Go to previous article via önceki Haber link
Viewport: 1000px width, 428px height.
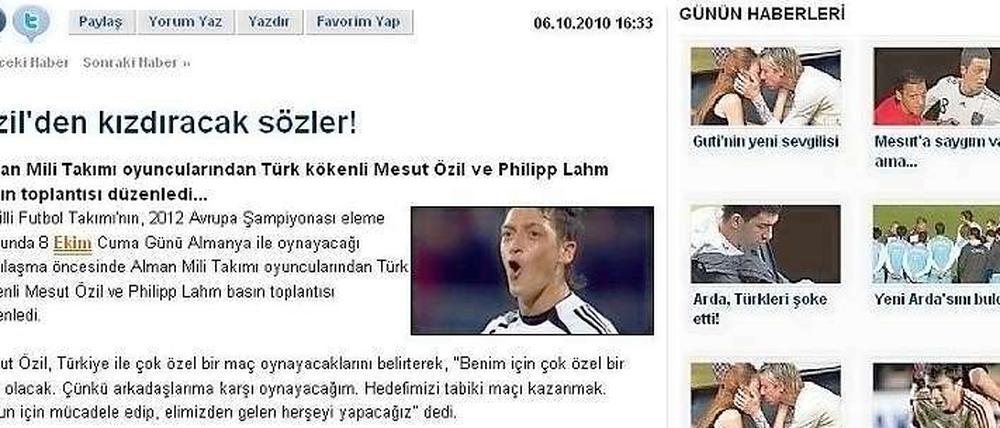pos(34,63)
